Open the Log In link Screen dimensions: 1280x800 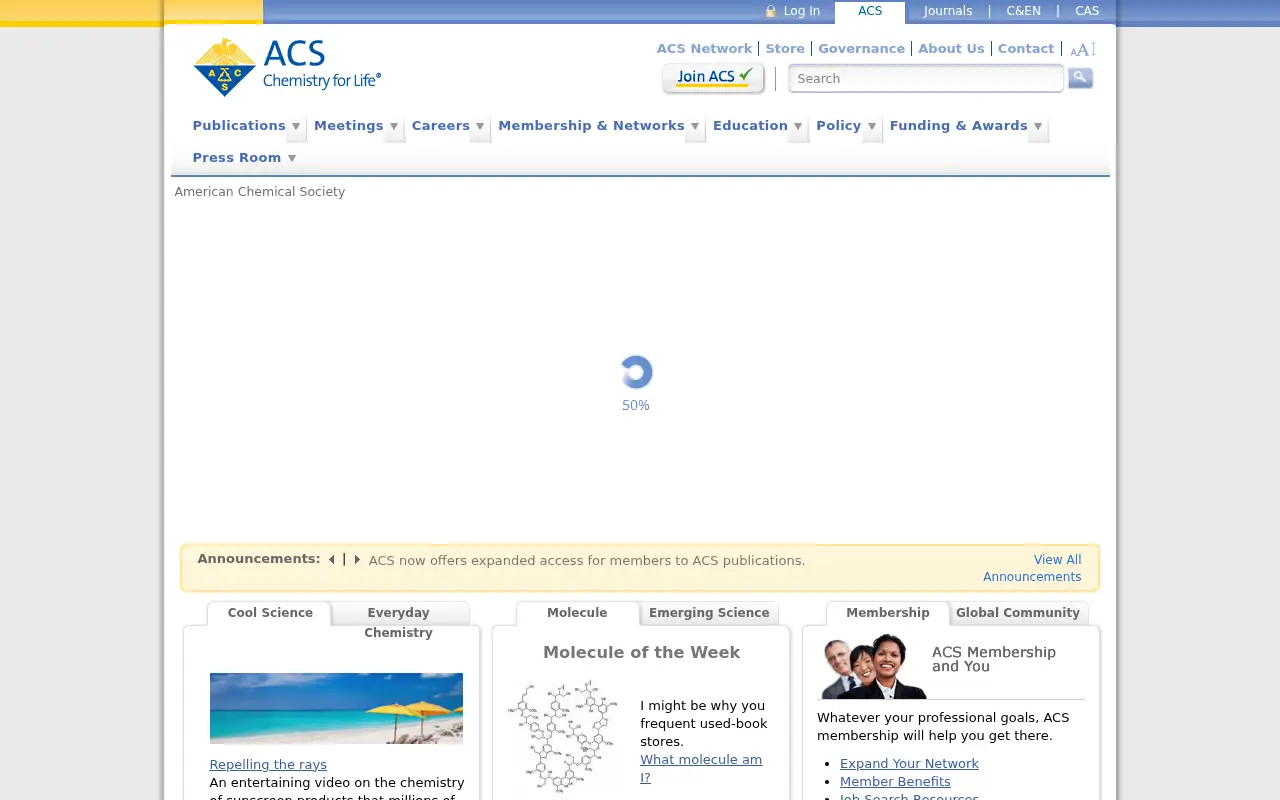pyautogui.click(x=802, y=11)
